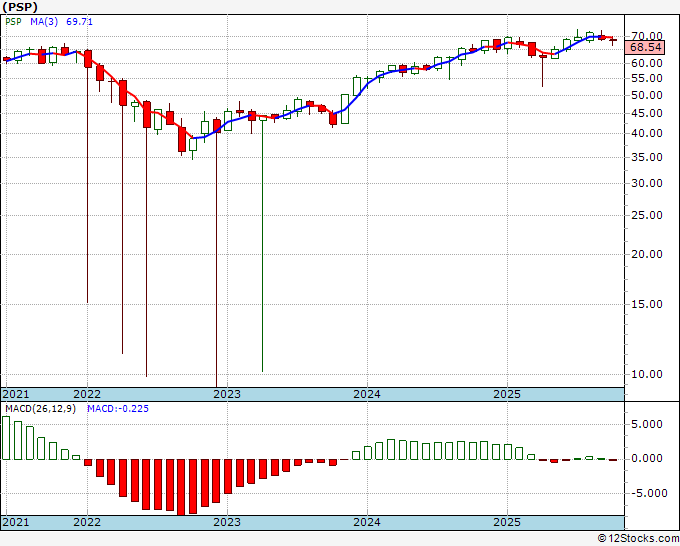
Task: Click the 70.00 price axis label
Action: coord(646,36)
